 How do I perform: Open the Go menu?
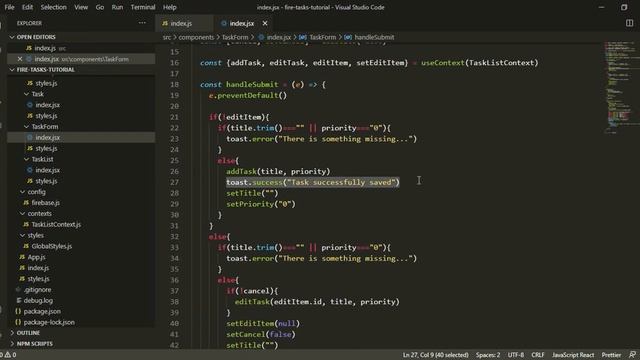pyautogui.click(x=100, y=7)
